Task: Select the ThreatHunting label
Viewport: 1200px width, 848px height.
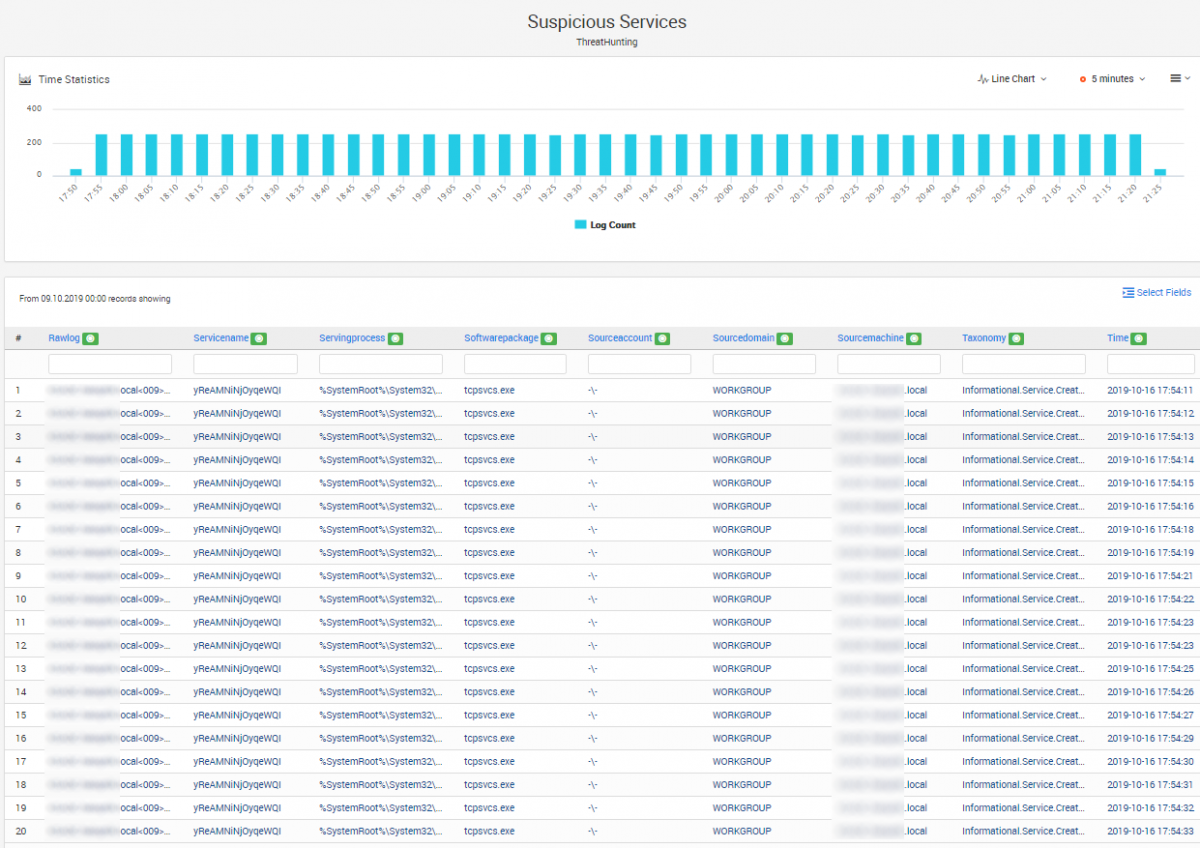Action: (x=606, y=42)
